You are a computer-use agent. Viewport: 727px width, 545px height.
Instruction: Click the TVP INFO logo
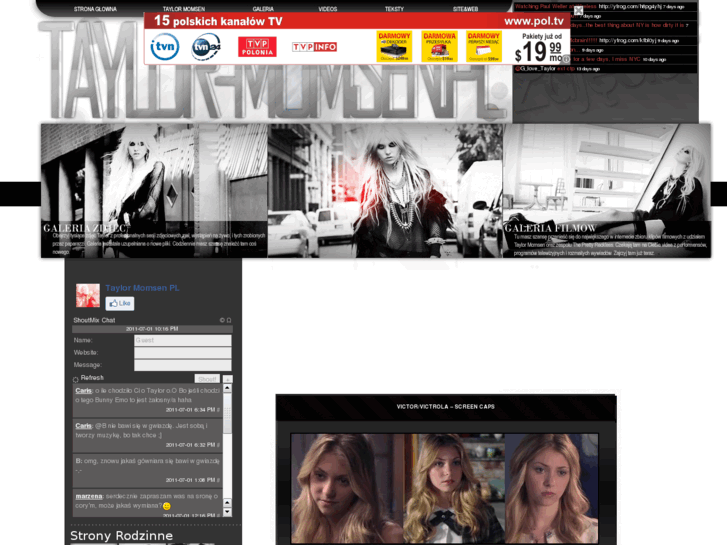(x=314, y=47)
